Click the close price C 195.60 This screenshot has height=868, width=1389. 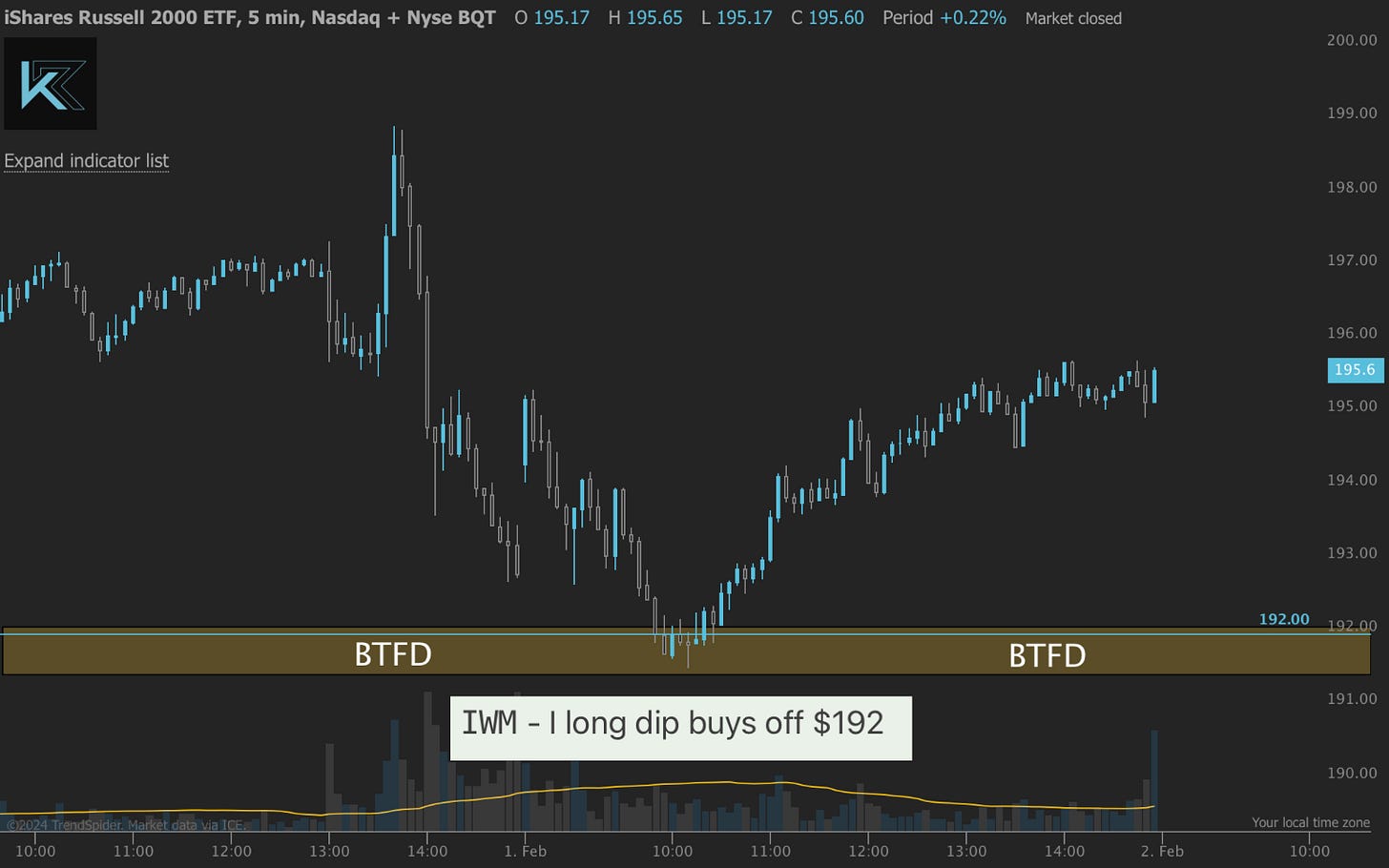tap(827, 17)
